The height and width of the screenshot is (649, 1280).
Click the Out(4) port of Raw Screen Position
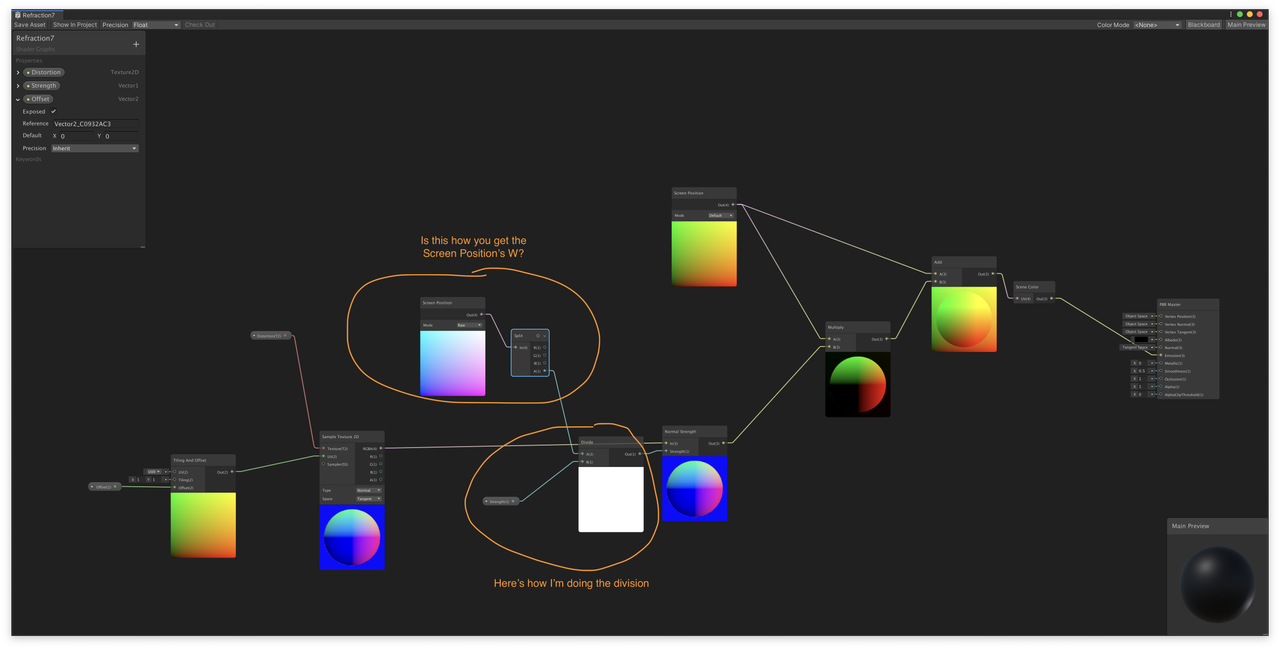point(482,315)
